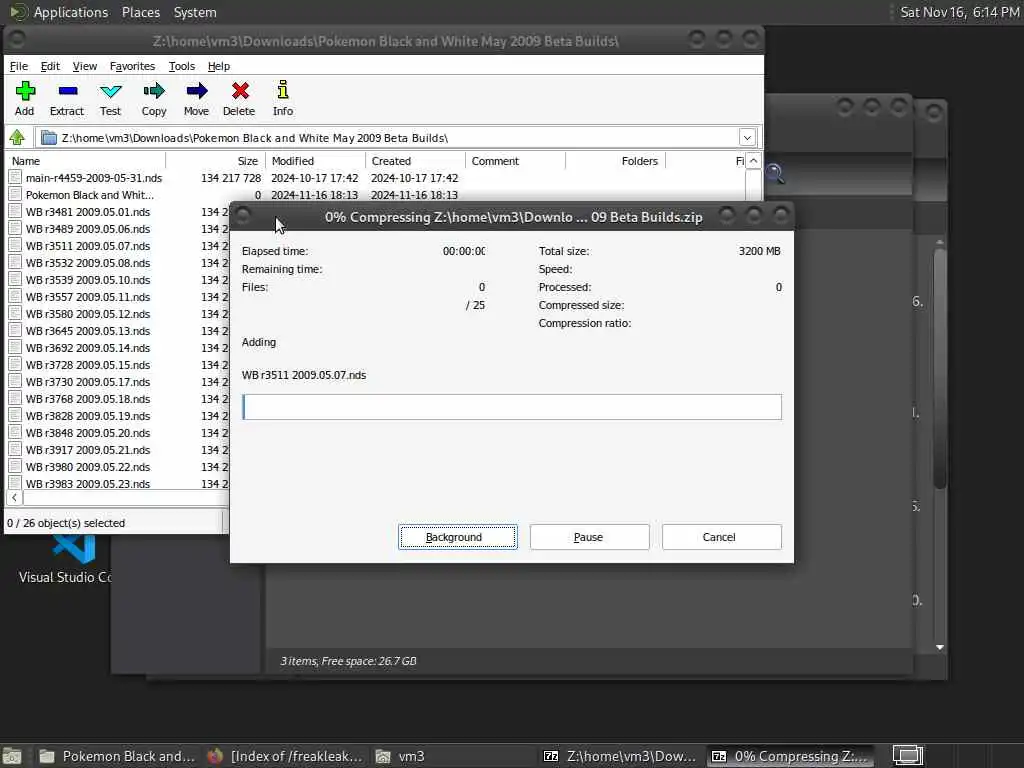Select WB r3728 2009.05.15.nds
The image size is (1024, 768).
tap(88, 364)
